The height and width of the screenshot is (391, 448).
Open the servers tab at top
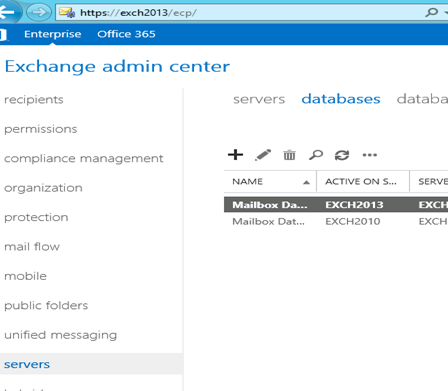click(259, 99)
